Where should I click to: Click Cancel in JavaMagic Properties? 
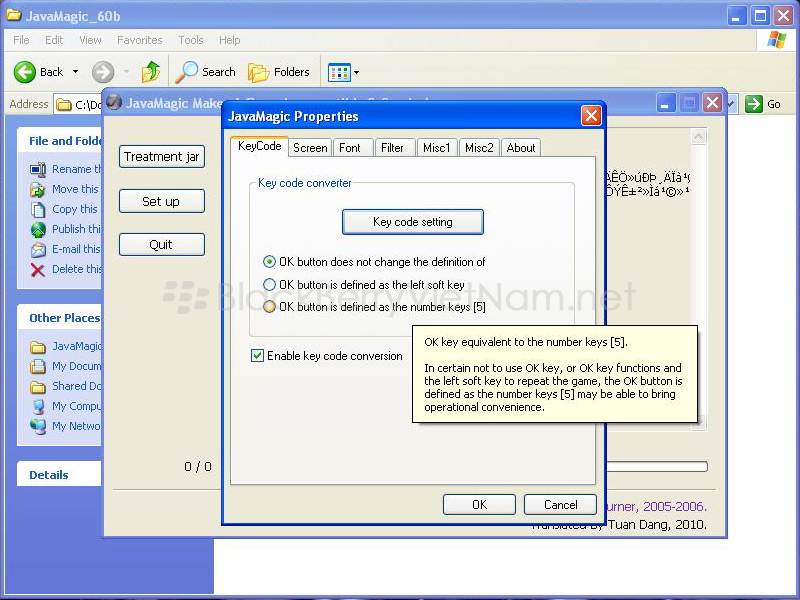click(560, 505)
